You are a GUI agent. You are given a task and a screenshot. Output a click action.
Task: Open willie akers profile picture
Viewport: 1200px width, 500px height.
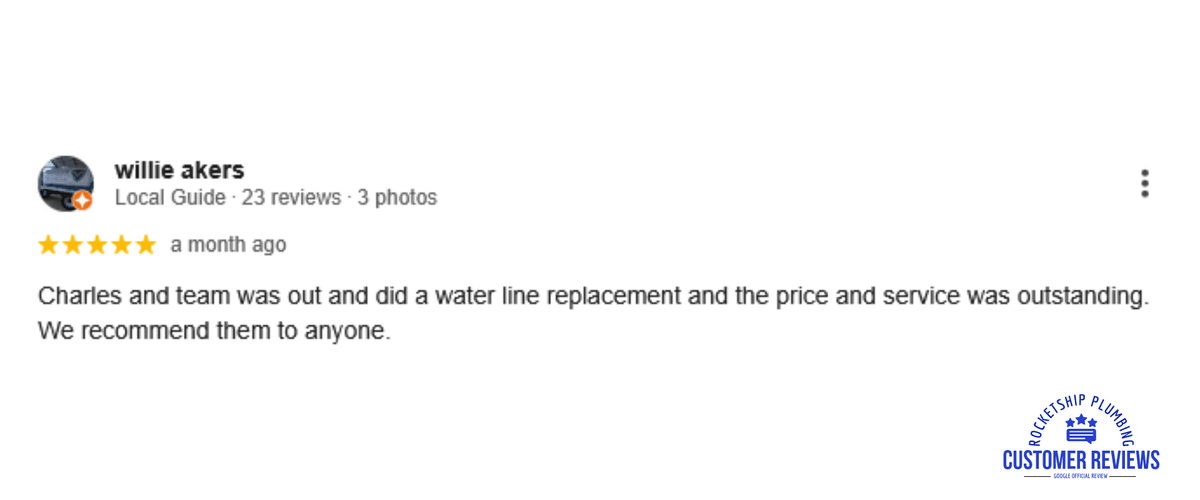tap(65, 183)
